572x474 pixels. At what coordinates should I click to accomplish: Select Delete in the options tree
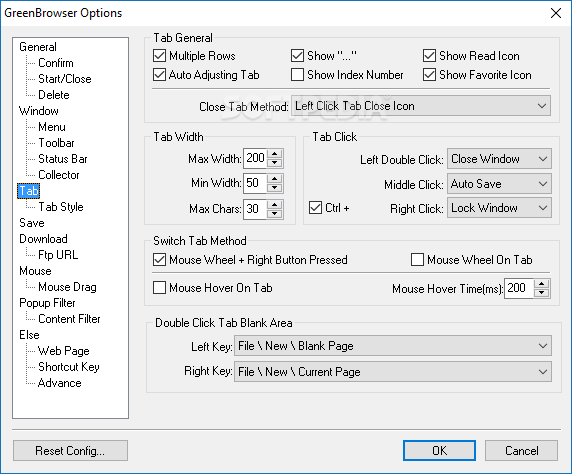pos(54,95)
